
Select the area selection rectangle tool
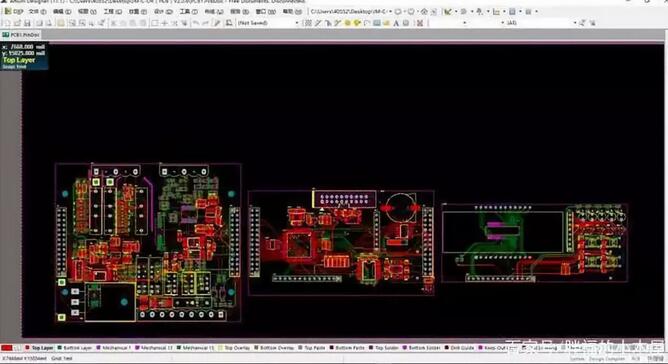pyautogui.click(x=155, y=23)
